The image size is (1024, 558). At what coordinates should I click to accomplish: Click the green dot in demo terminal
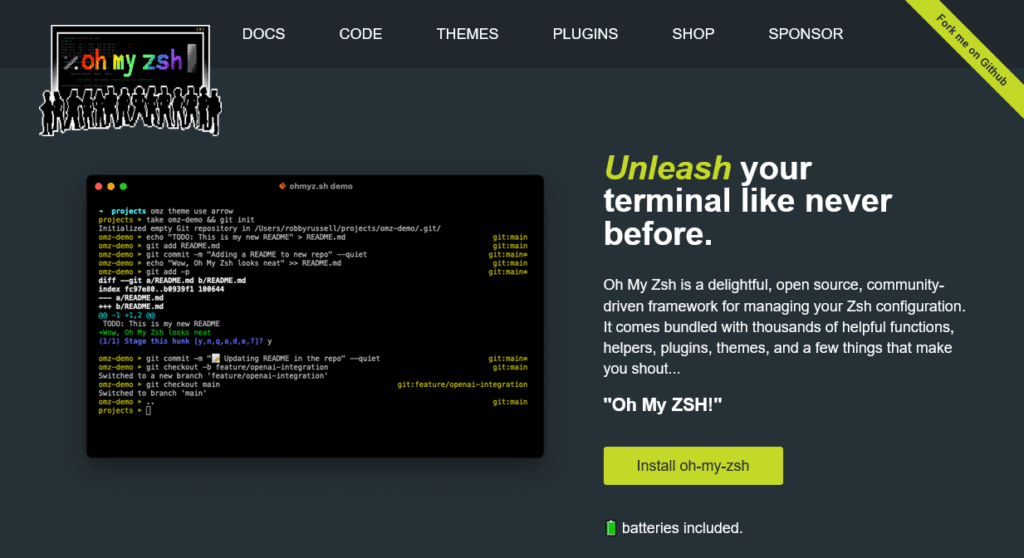[123, 186]
